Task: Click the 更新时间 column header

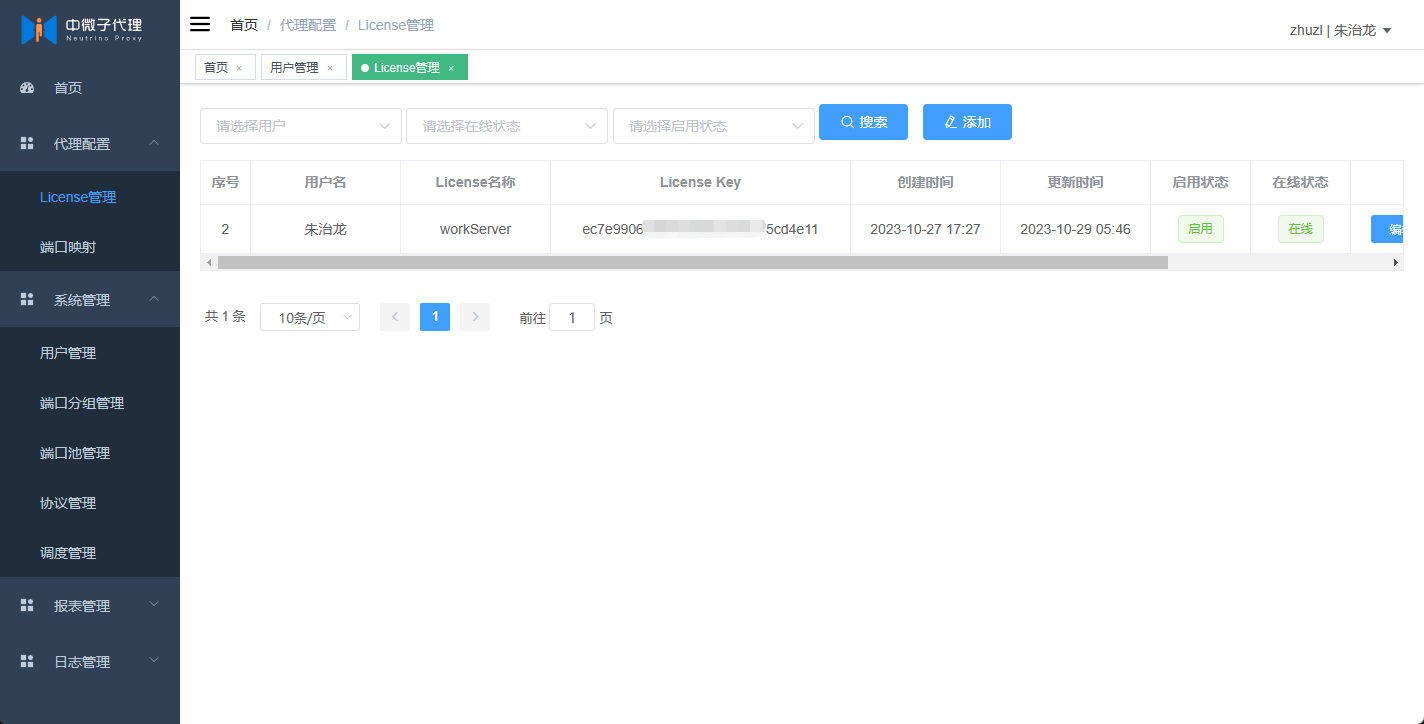Action: pos(1075,182)
